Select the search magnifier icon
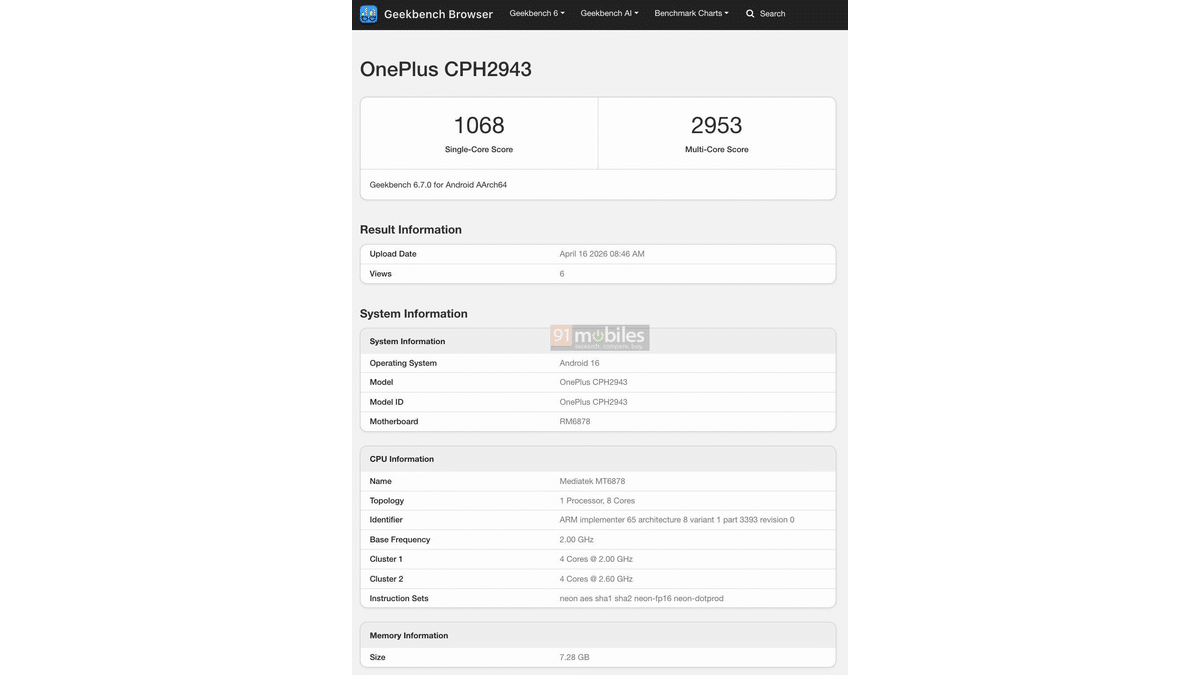The height and width of the screenshot is (675, 1200). 750,13
